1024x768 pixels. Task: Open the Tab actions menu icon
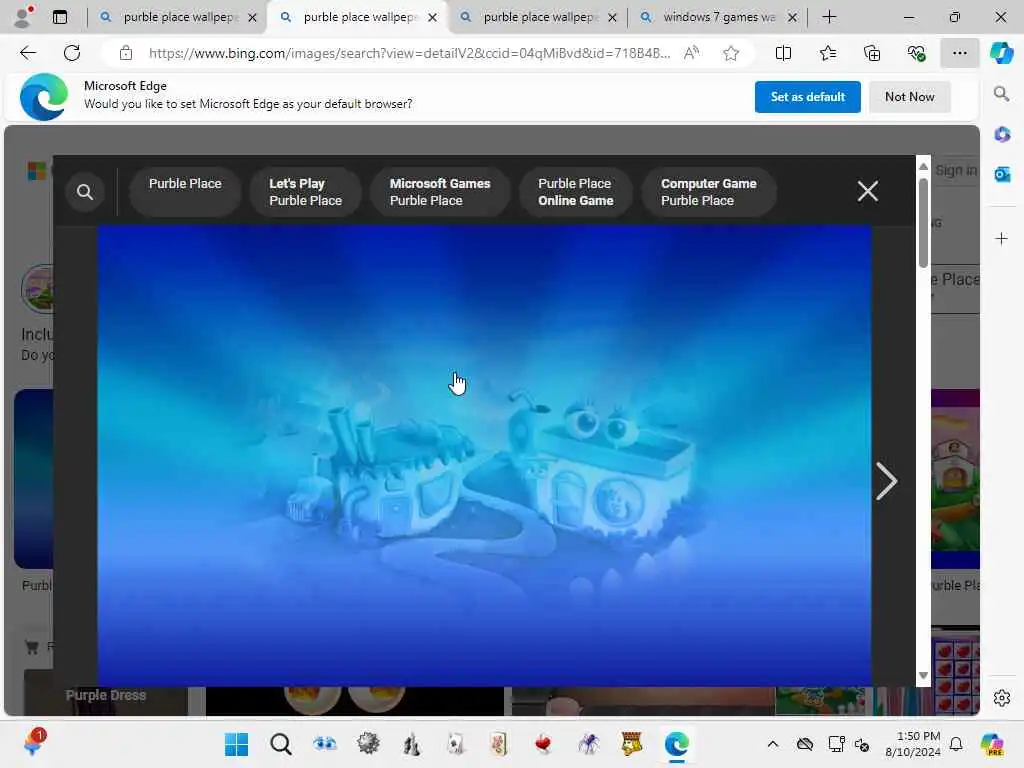(x=60, y=17)
